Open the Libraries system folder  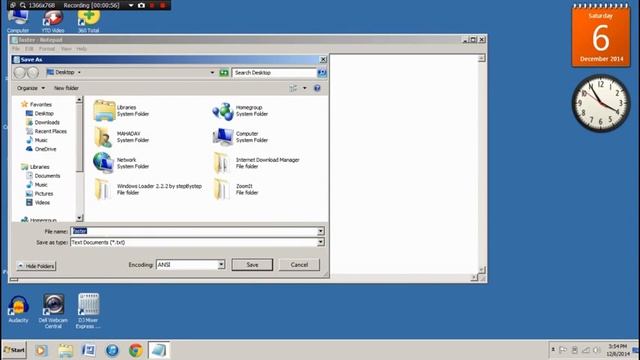121,111
